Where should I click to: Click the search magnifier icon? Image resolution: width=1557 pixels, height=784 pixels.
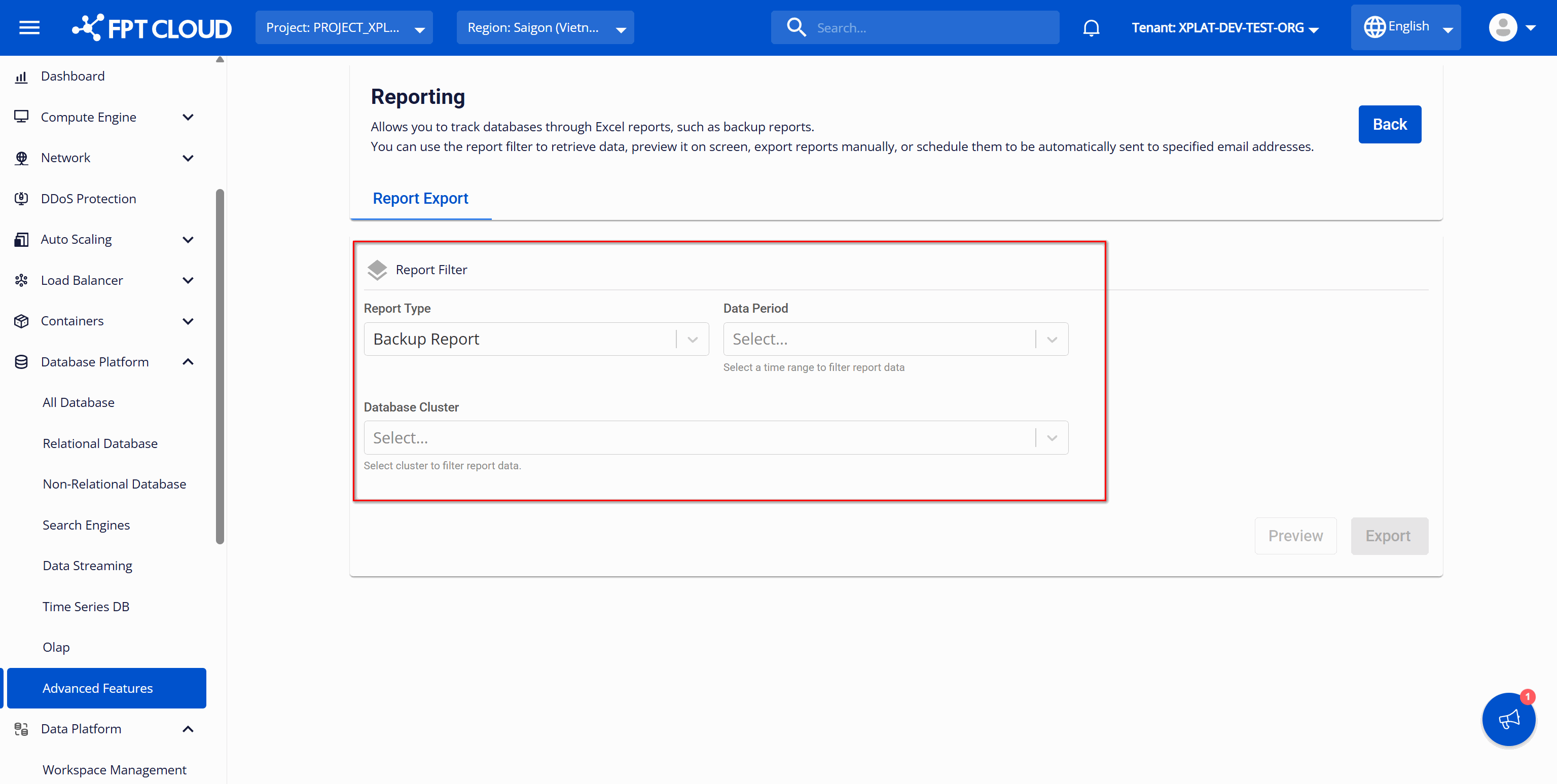(x=796, y=27)
